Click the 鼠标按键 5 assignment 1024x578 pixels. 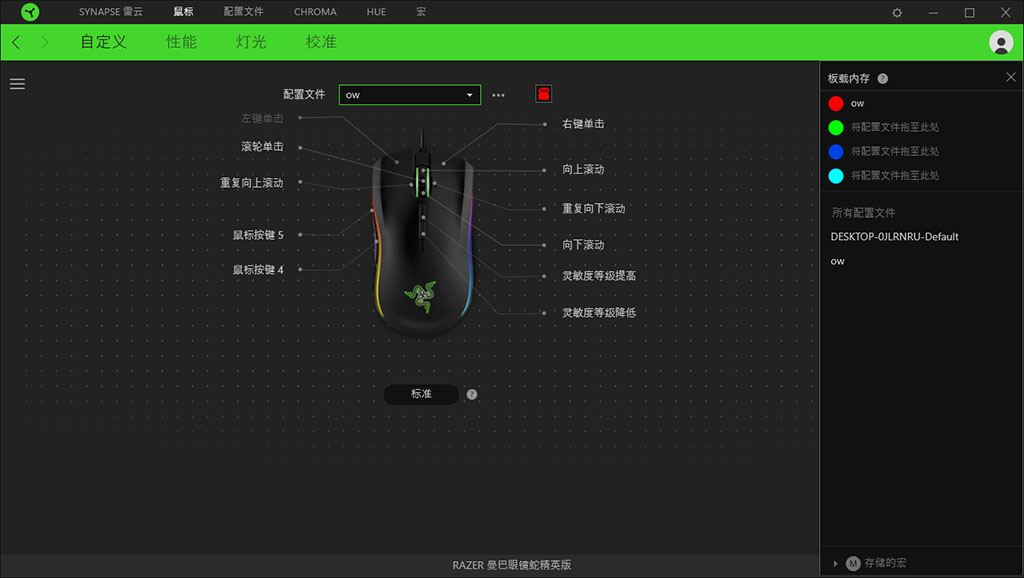click(x=259, y=235)
